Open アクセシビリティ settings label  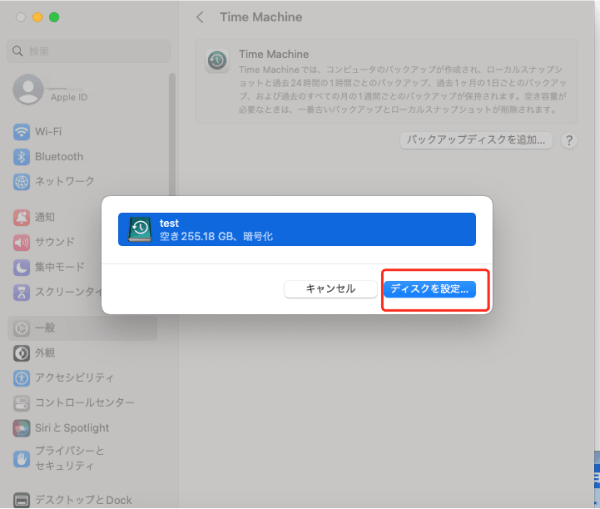(75, 378)
